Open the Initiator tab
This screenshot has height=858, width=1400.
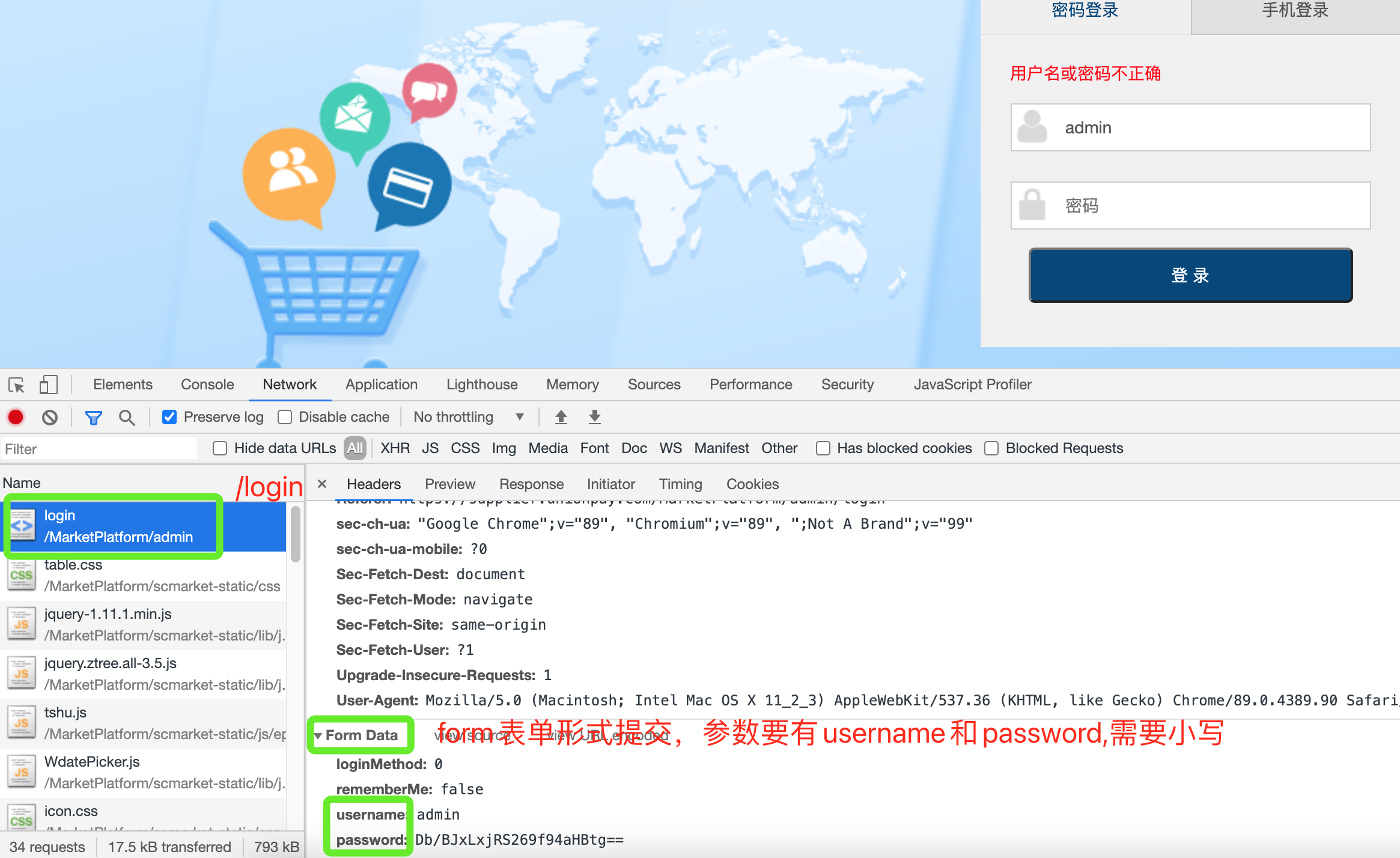[611, 484]
